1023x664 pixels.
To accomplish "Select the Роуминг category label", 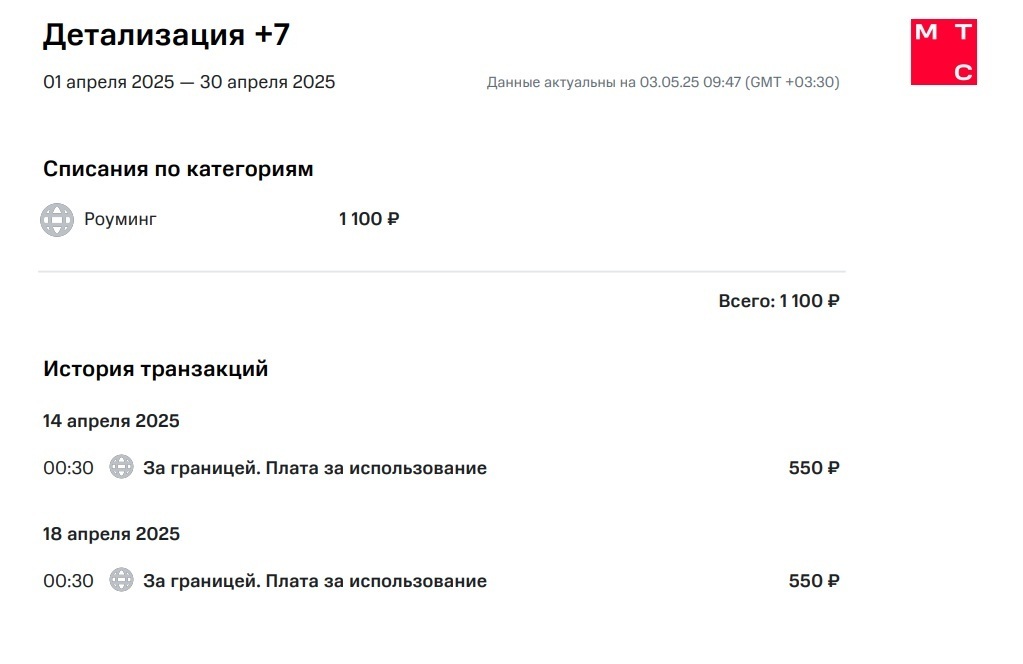I will [x=120, y=220].
